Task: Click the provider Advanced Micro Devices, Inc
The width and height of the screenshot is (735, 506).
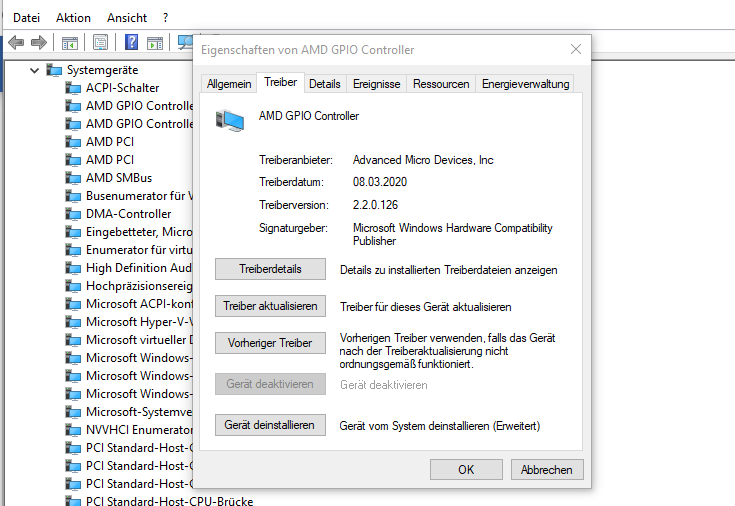Action: pyautogui.click(x=423, y=160)
